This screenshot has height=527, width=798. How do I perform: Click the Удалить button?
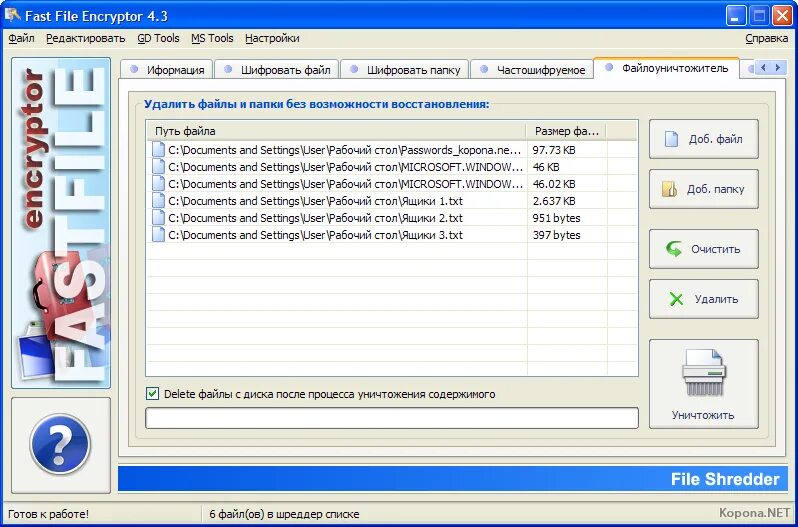pos(703,299)
